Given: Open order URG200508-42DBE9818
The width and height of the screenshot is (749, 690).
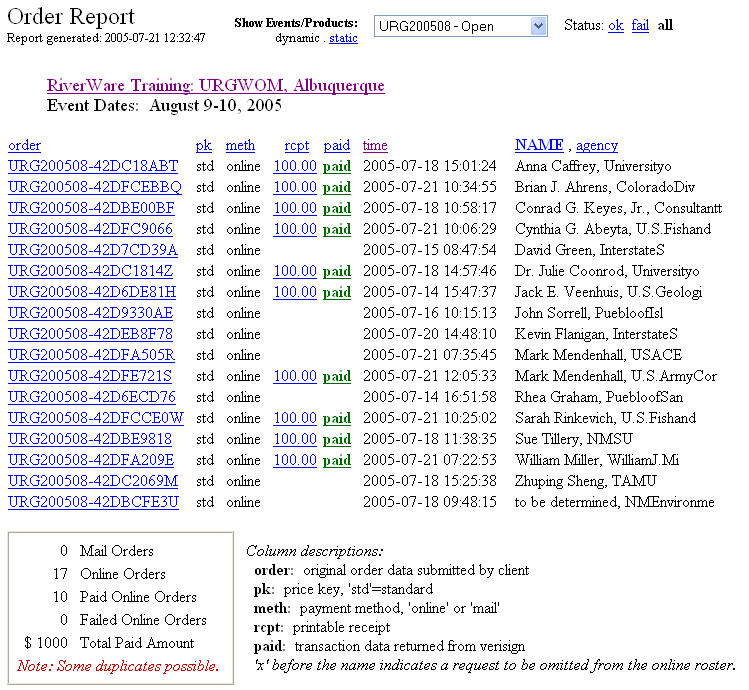Looking at the screenshot, I should [90, 439].
